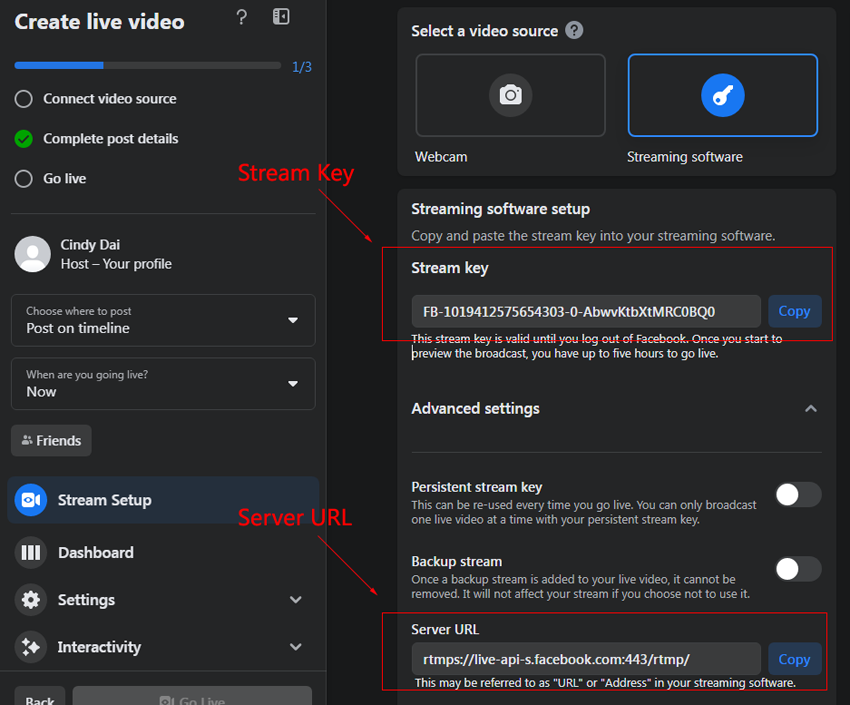850x705 pixels.
Task: Click the help question mark icon
Action: (x=242, y=17)
